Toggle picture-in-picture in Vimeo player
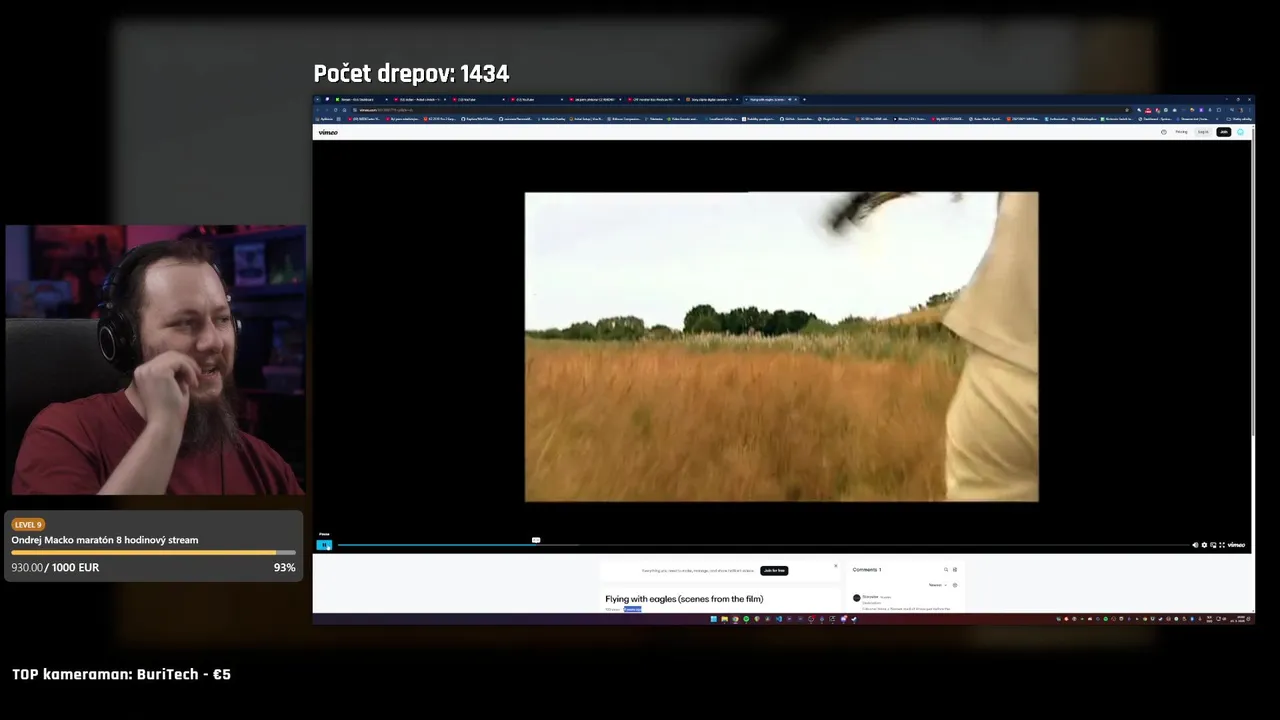 coord(1213,545)
